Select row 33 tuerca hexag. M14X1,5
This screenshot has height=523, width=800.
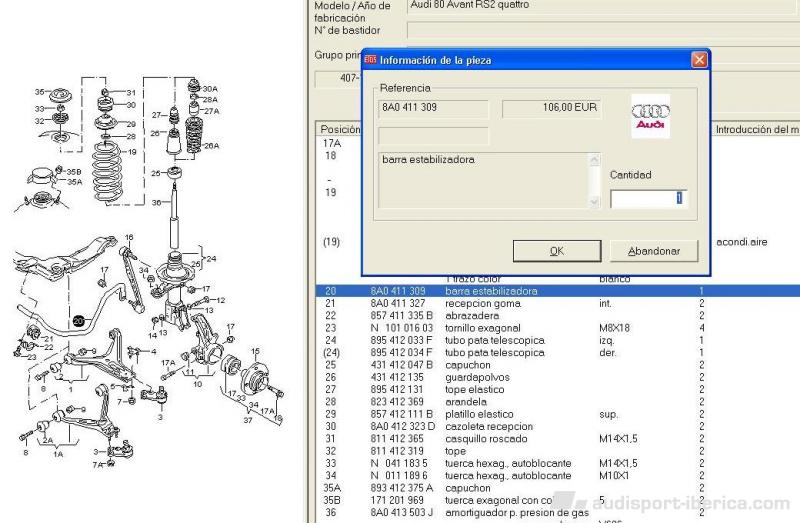[558, 463]
